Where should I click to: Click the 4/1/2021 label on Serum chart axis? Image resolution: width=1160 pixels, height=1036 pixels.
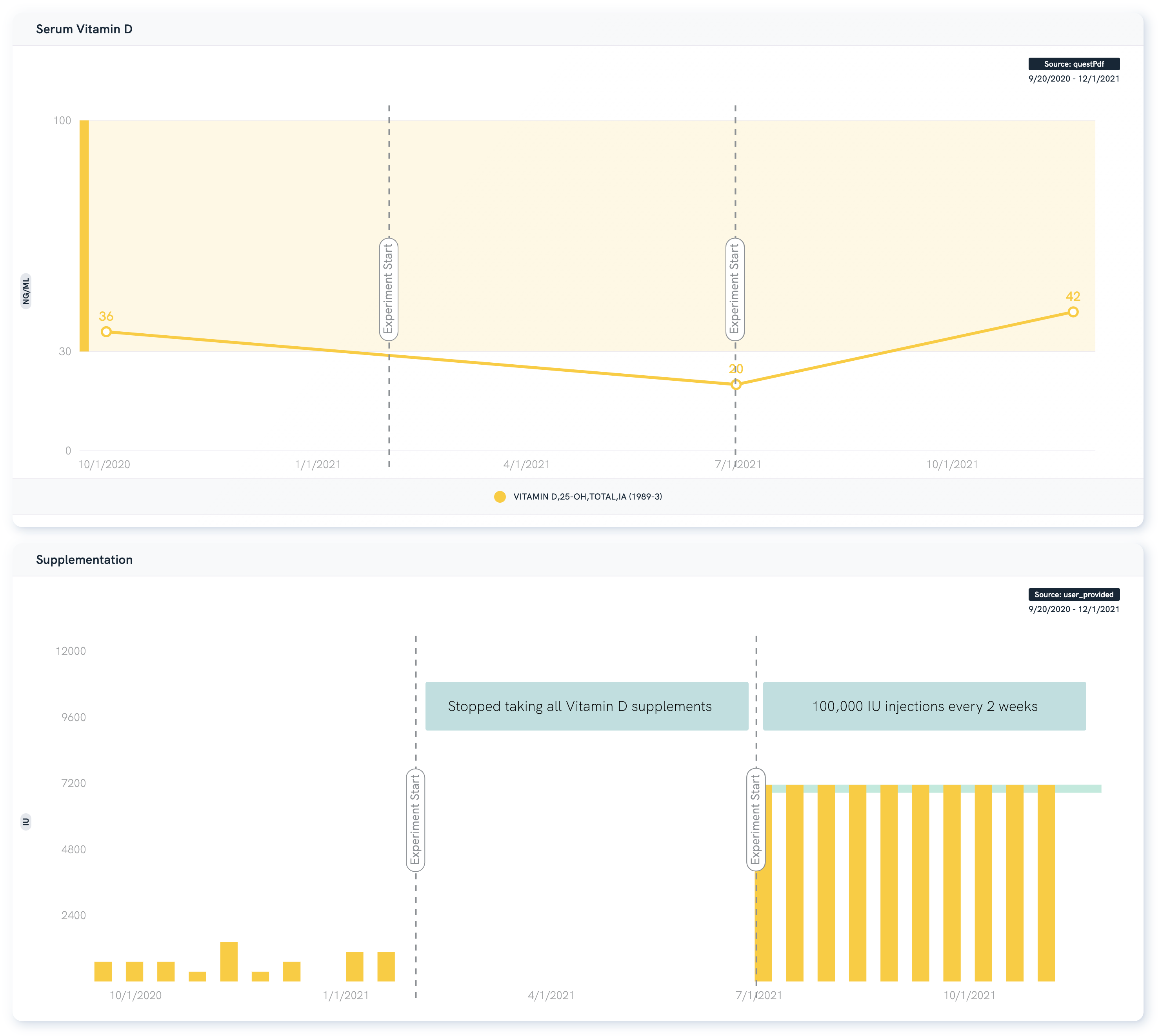527,465
